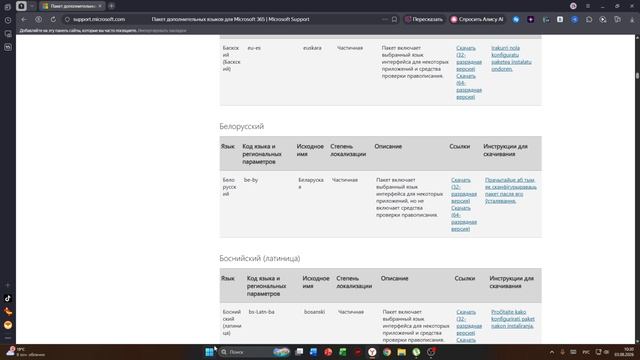Download Belarusian 32-bit version link
The image size is (640, 360).
(x=464, y=190)
